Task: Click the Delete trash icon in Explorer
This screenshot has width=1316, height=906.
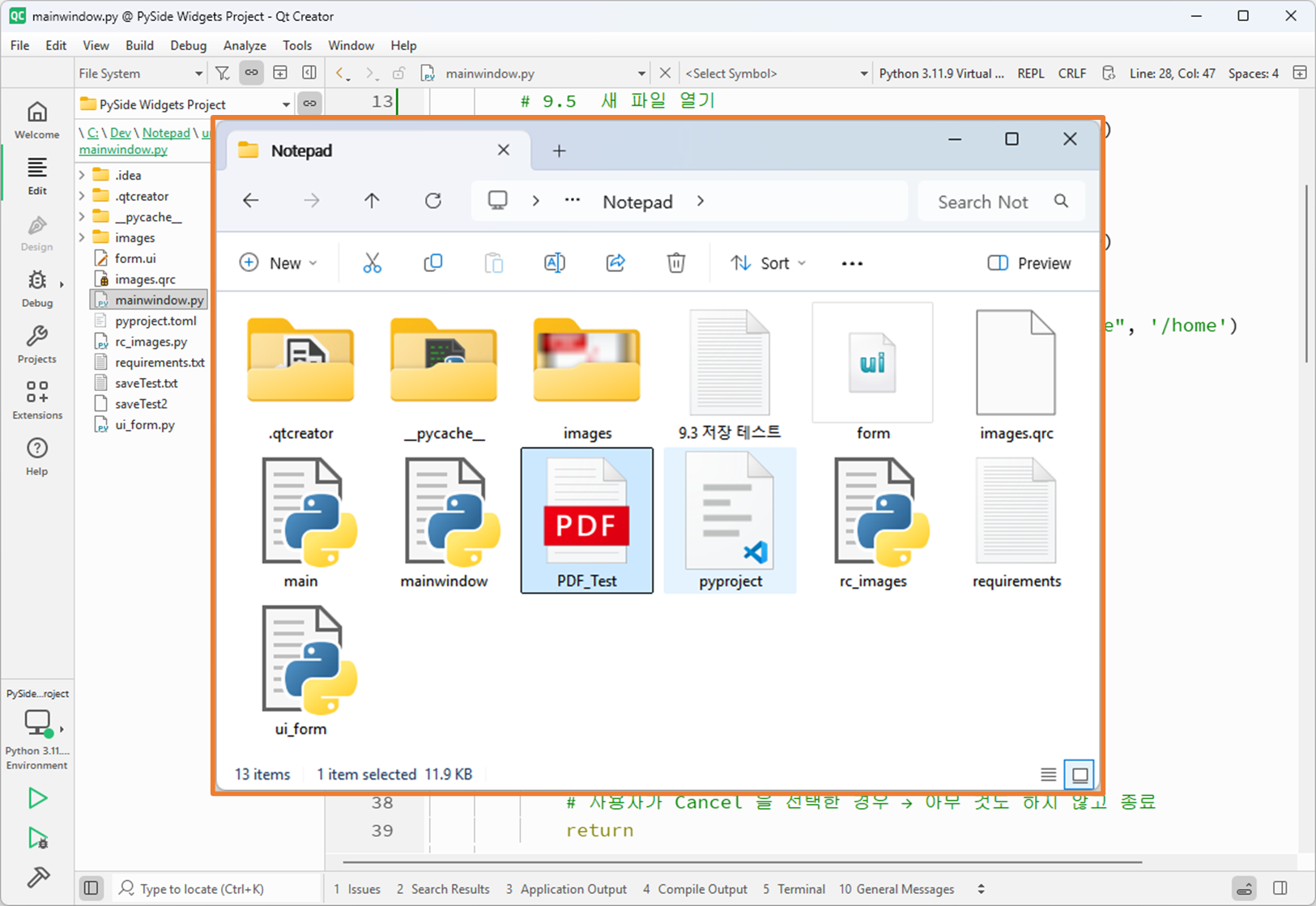Action: pyautogui.click(x=676, y=263)
